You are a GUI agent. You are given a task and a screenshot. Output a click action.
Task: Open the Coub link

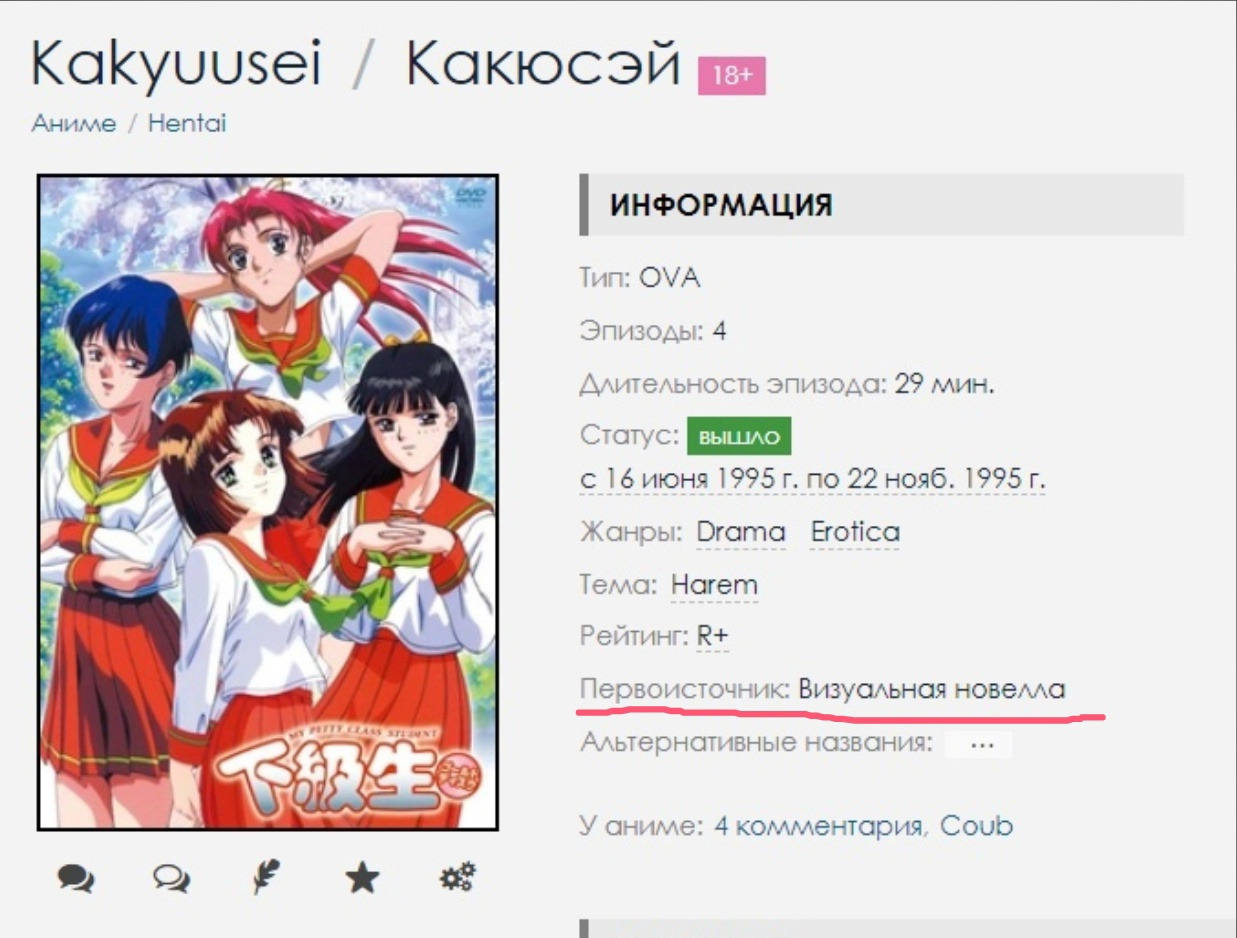[x=976, y=827]
